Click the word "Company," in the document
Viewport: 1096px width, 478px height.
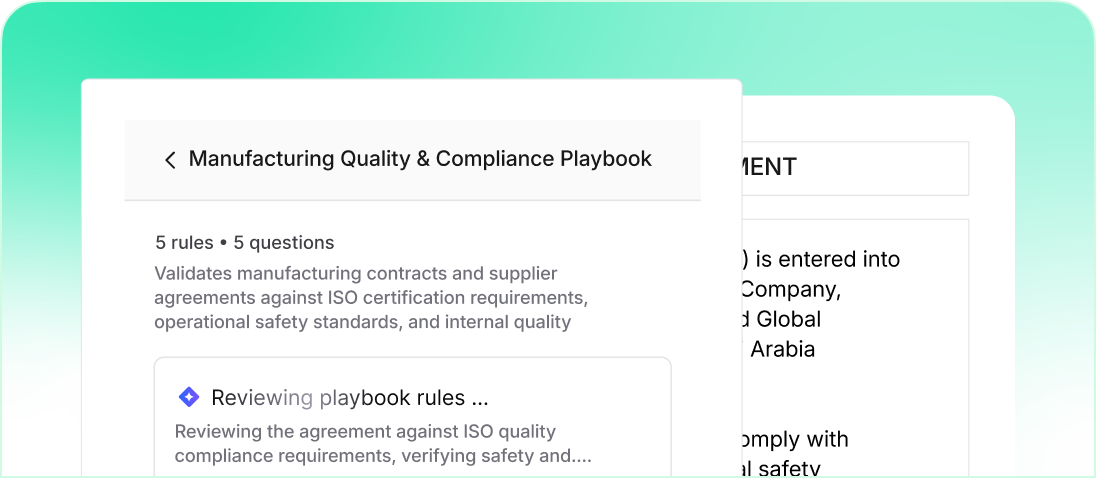tap(791, 290)
